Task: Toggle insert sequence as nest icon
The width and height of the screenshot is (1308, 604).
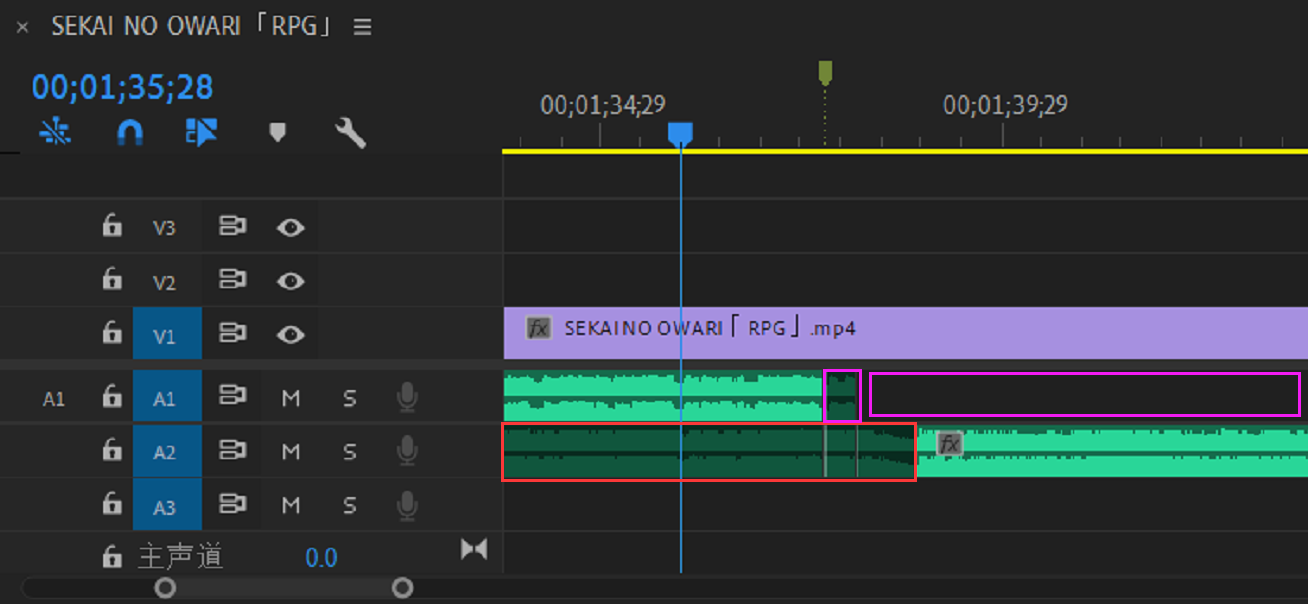Action: pos(55,132)
